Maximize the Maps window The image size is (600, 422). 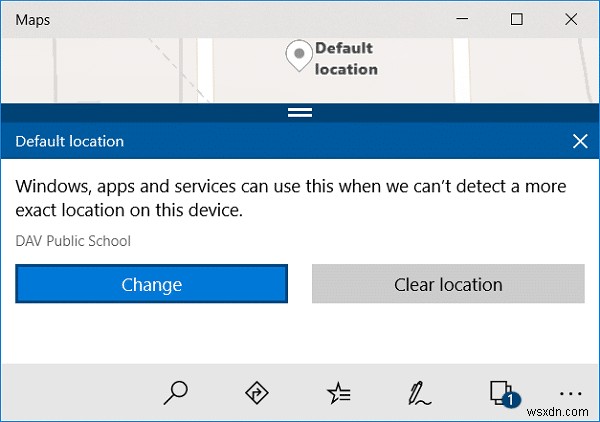coord(516,19)
